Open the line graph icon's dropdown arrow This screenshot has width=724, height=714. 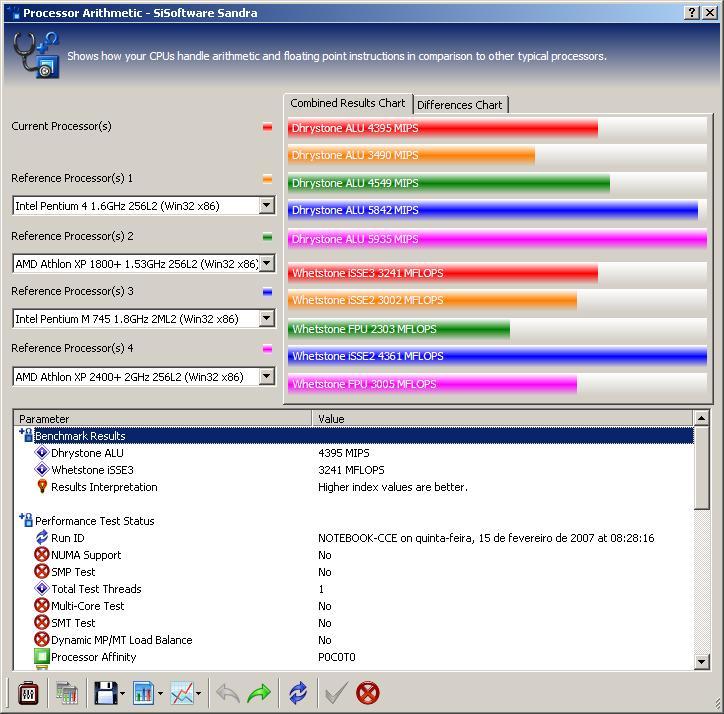coord(199,693)
